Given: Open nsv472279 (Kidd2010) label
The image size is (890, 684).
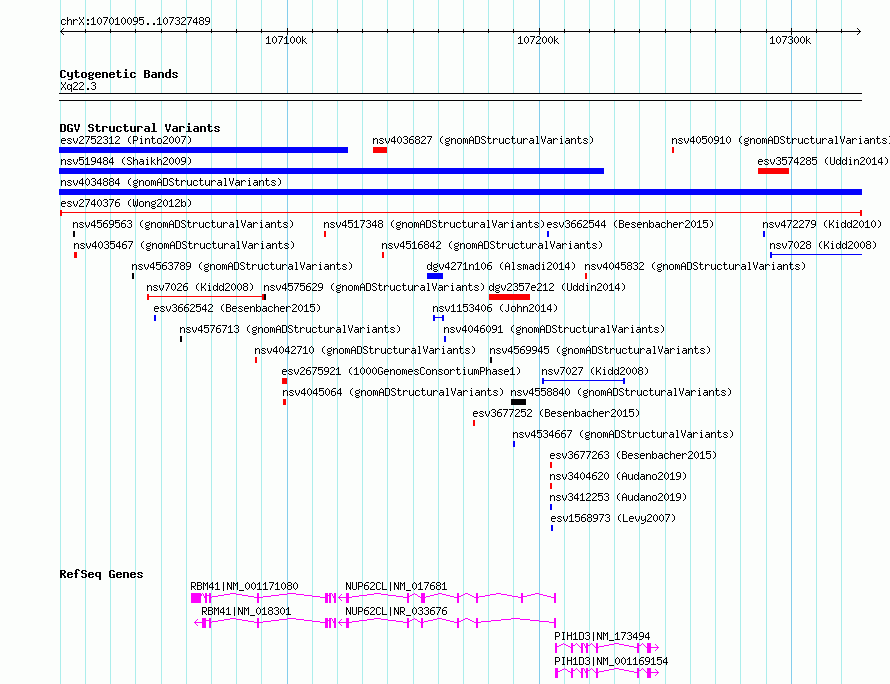Looking at the screenshot, I should 822,224.
